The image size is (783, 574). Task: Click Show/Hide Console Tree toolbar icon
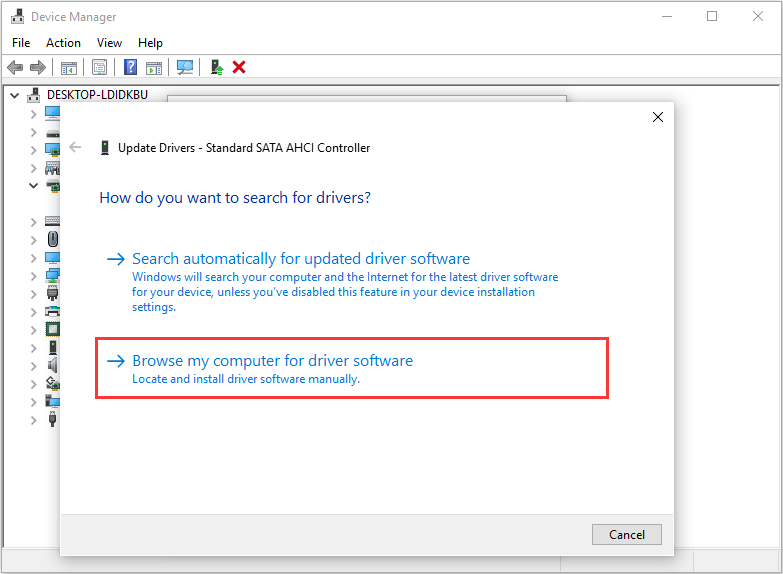coord(68,67)
